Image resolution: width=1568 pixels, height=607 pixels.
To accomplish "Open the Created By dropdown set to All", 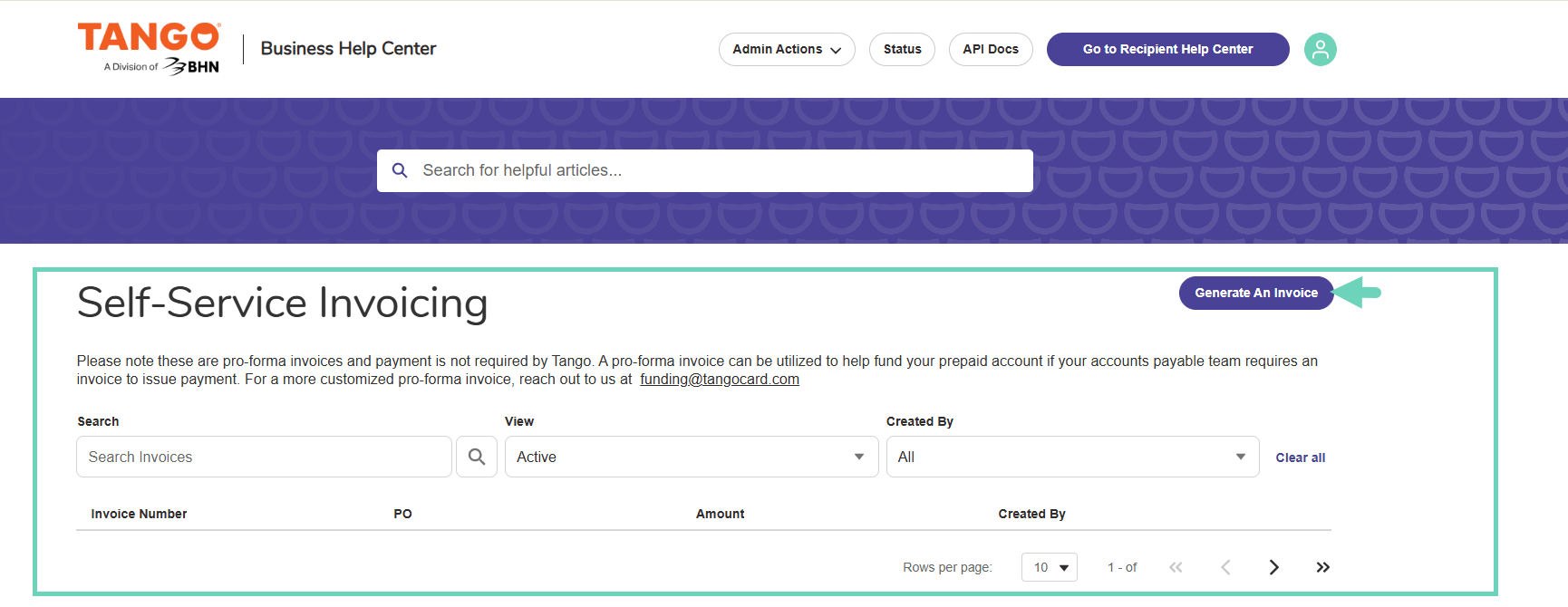I will (x=1073, y=457).
